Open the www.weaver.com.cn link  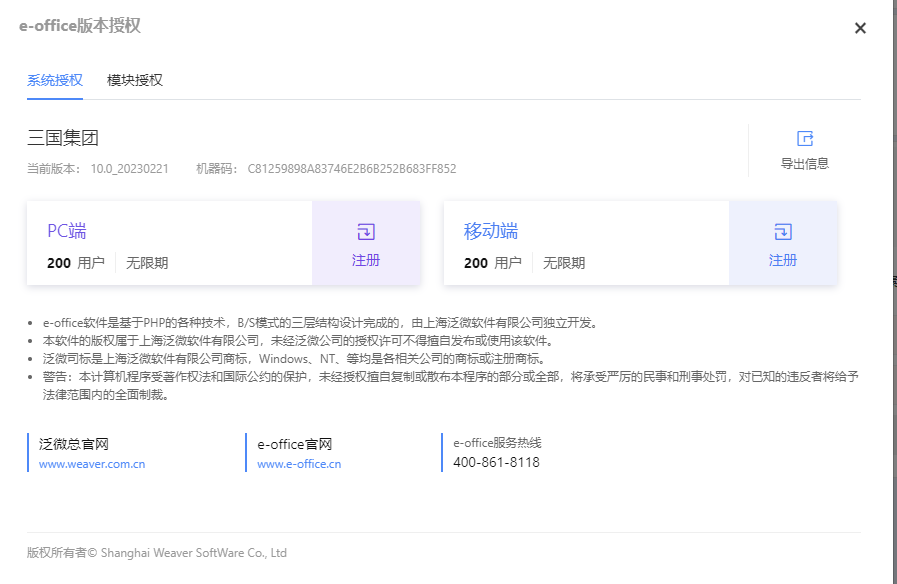92,464
